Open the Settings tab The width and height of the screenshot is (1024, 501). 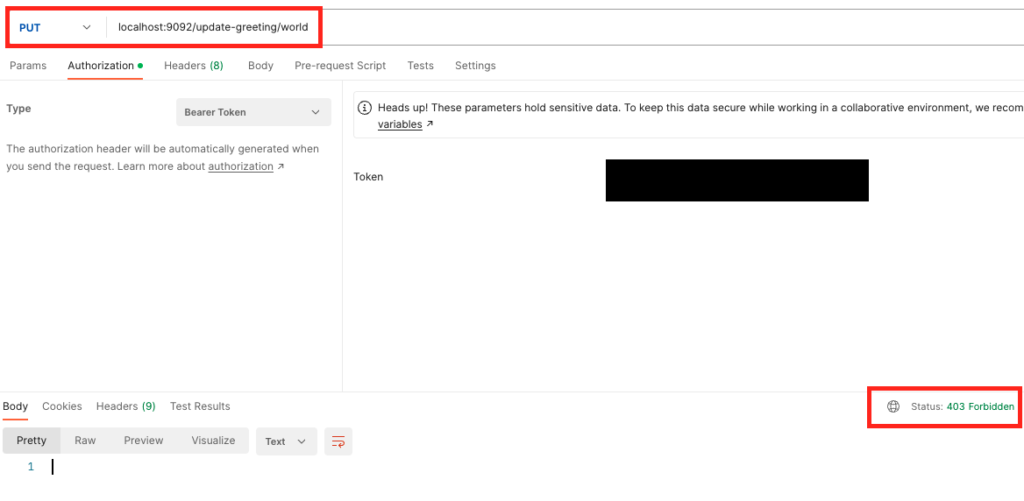475,66
